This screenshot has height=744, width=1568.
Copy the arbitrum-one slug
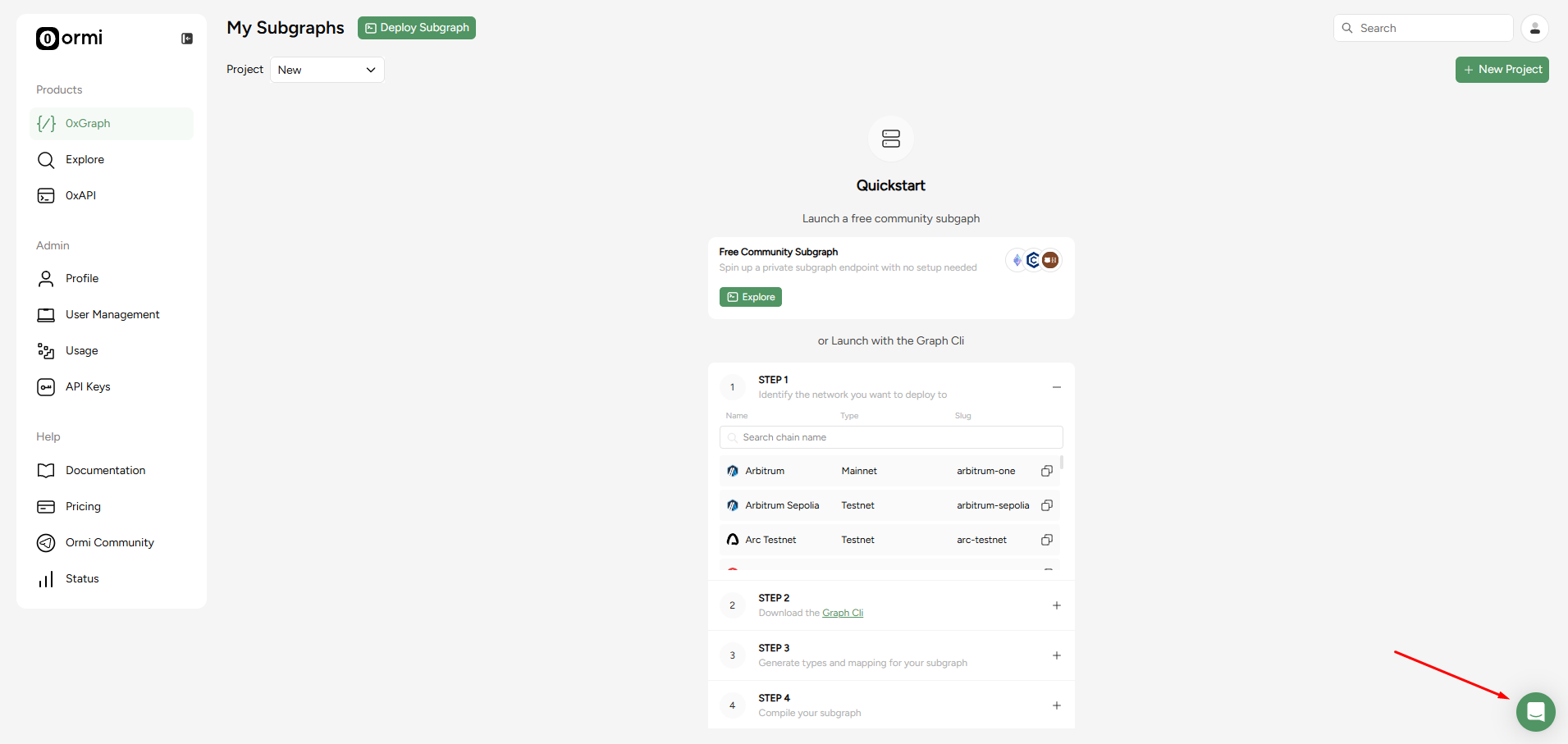(1046, 471)
